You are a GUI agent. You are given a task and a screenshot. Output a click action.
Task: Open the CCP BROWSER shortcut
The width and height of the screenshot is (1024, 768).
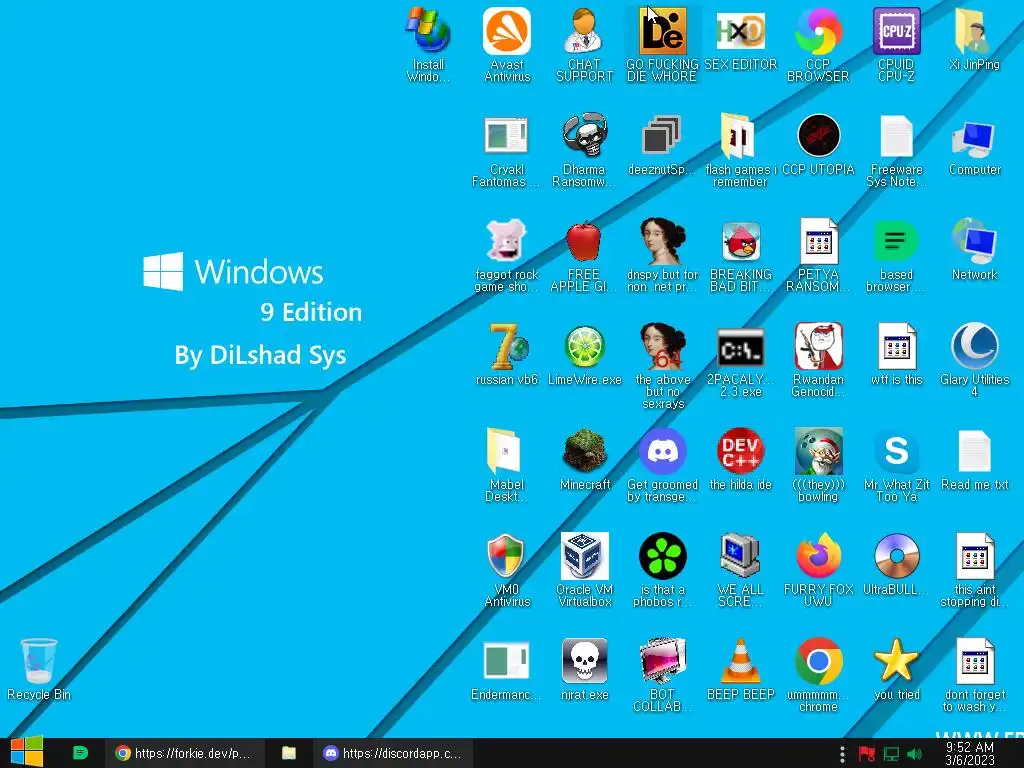click(x=818, y=44)
